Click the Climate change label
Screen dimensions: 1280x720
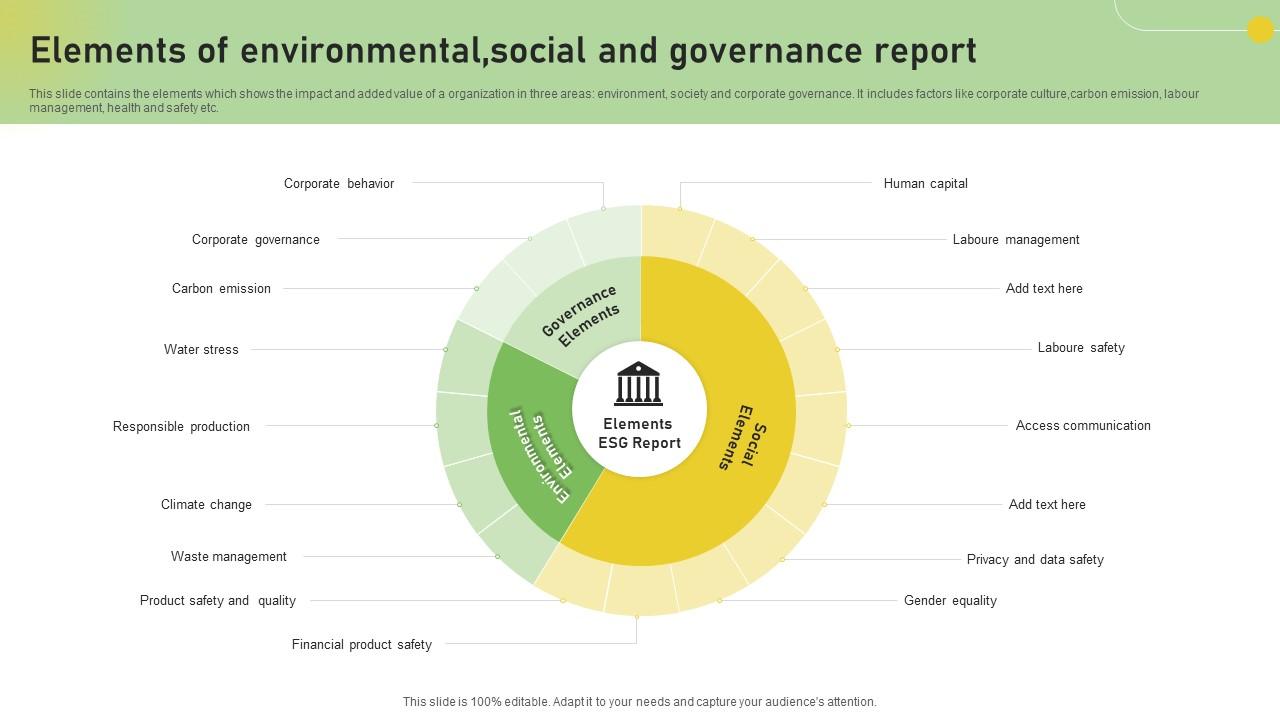(x=206, y=504)
